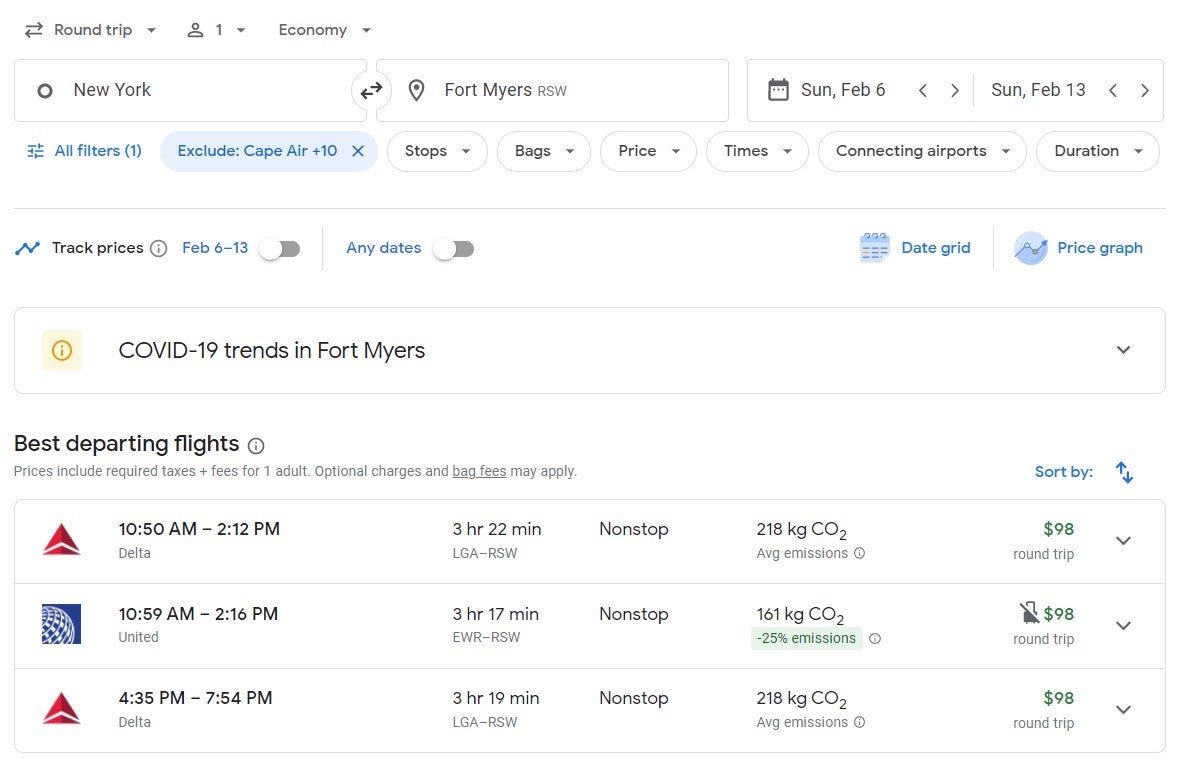Viewport: 1177px width, 778px height.
Task: Open the Date grid view
Action: [x=916, y=248]
